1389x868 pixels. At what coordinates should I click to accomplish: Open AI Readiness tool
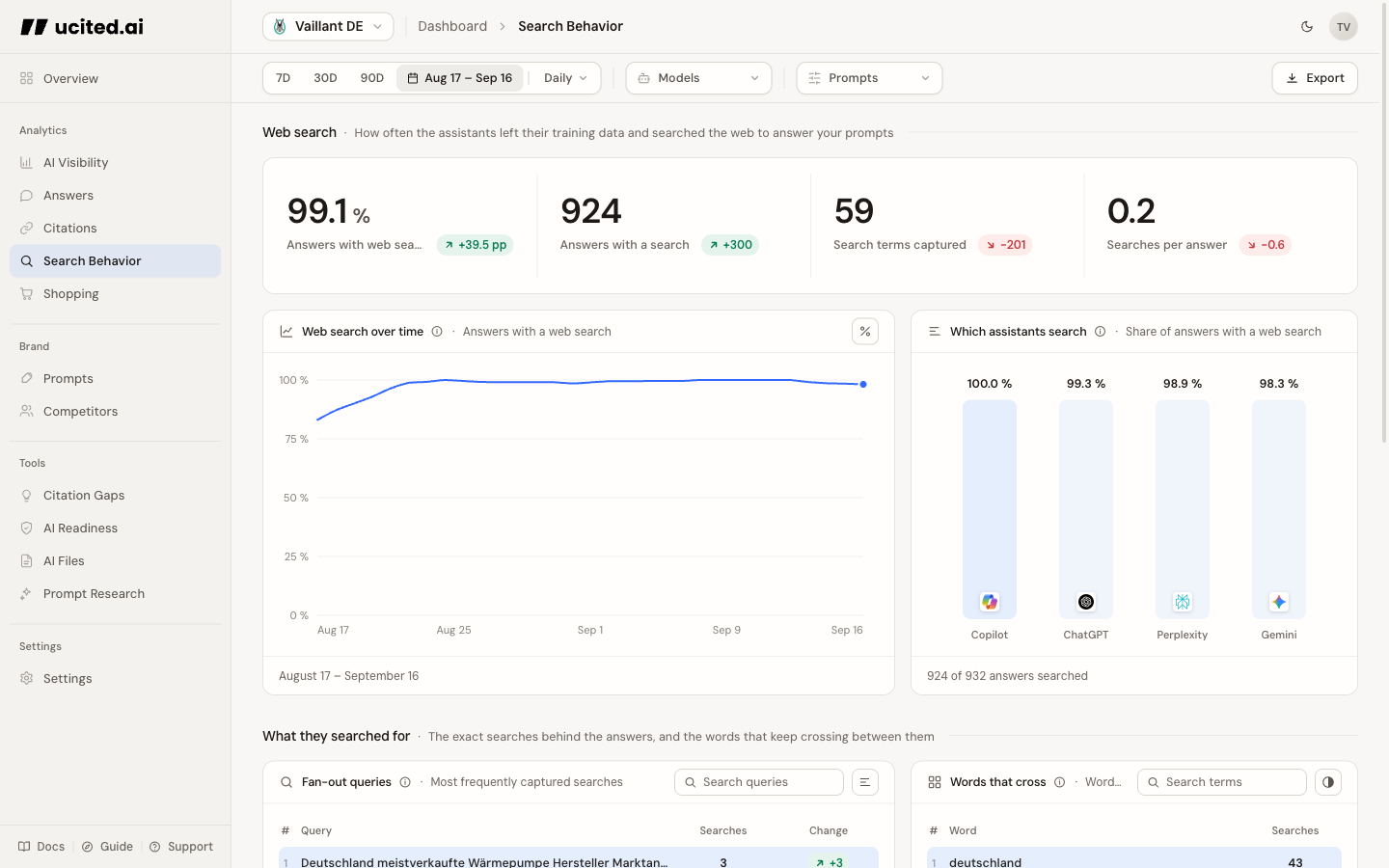pos(115,528)
